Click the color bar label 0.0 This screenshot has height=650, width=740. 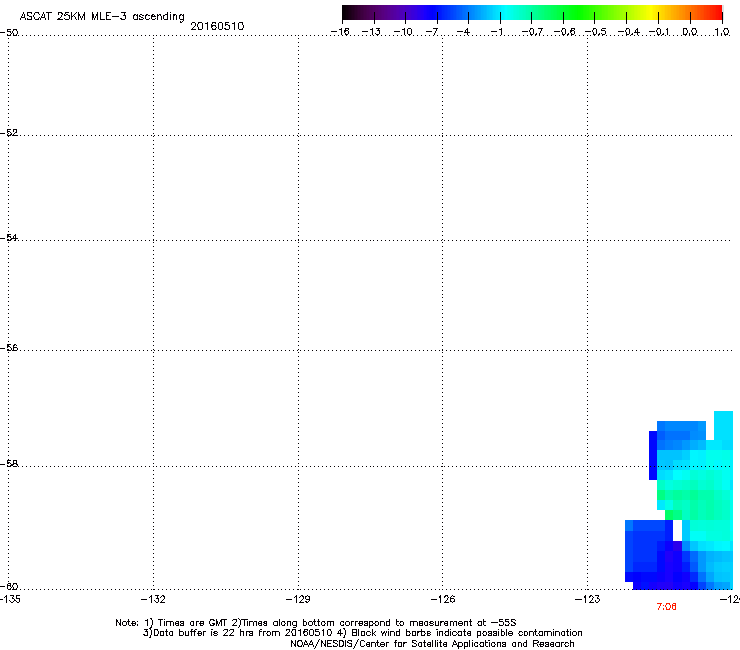pyautogui.click(x=690, y=32)
